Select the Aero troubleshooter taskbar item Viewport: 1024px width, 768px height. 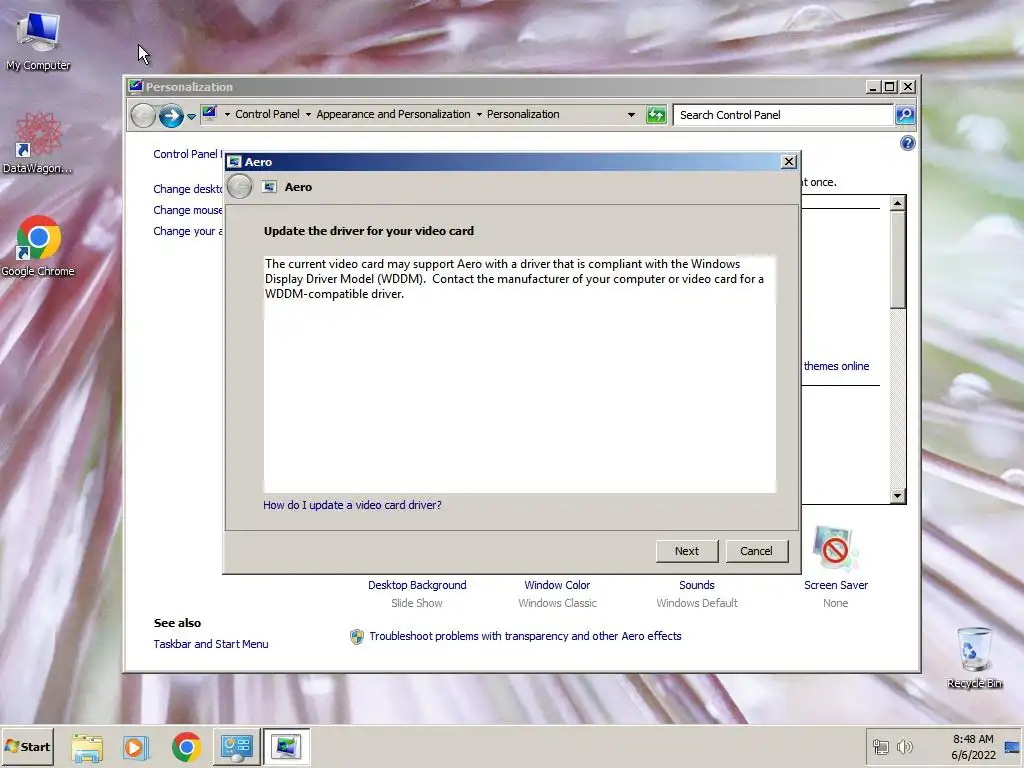(286, 747)
